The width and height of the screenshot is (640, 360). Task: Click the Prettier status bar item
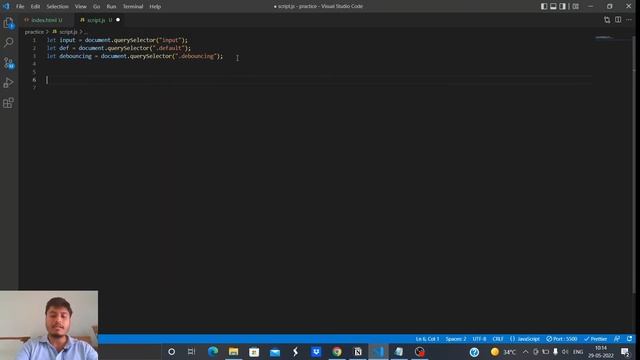[595, 339]
